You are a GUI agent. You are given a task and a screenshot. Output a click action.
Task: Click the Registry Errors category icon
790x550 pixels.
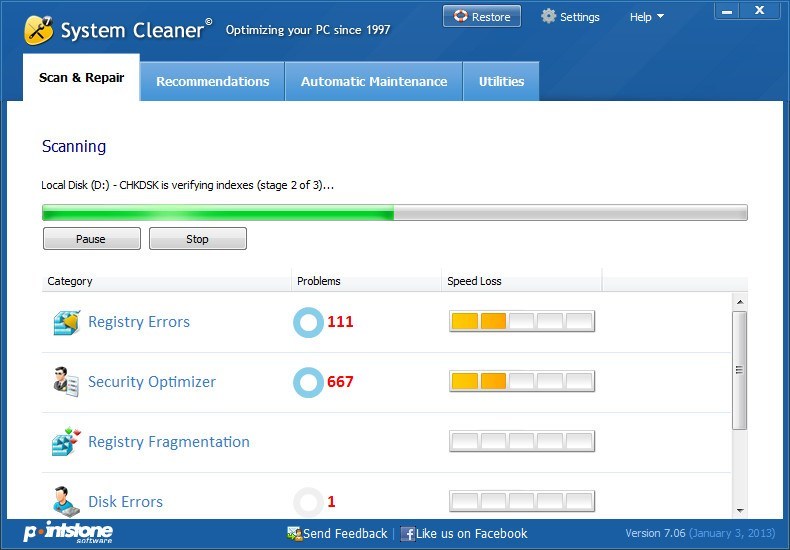pyautogui.click(x=67, y=322)
